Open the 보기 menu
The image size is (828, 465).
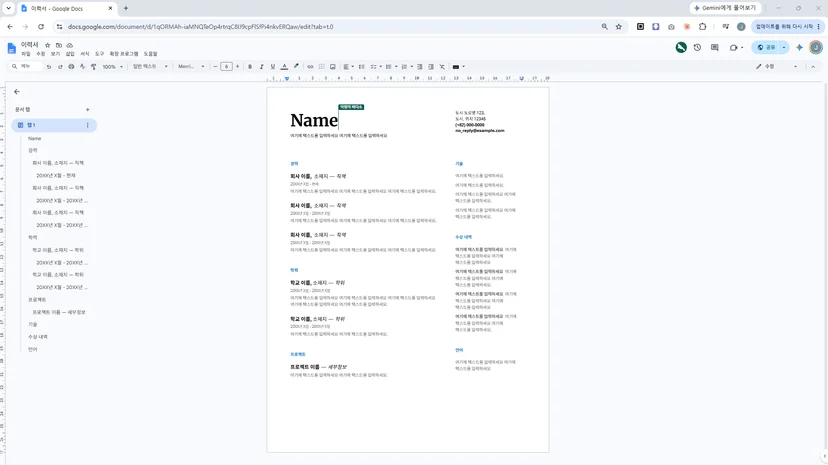coord(55,54)
